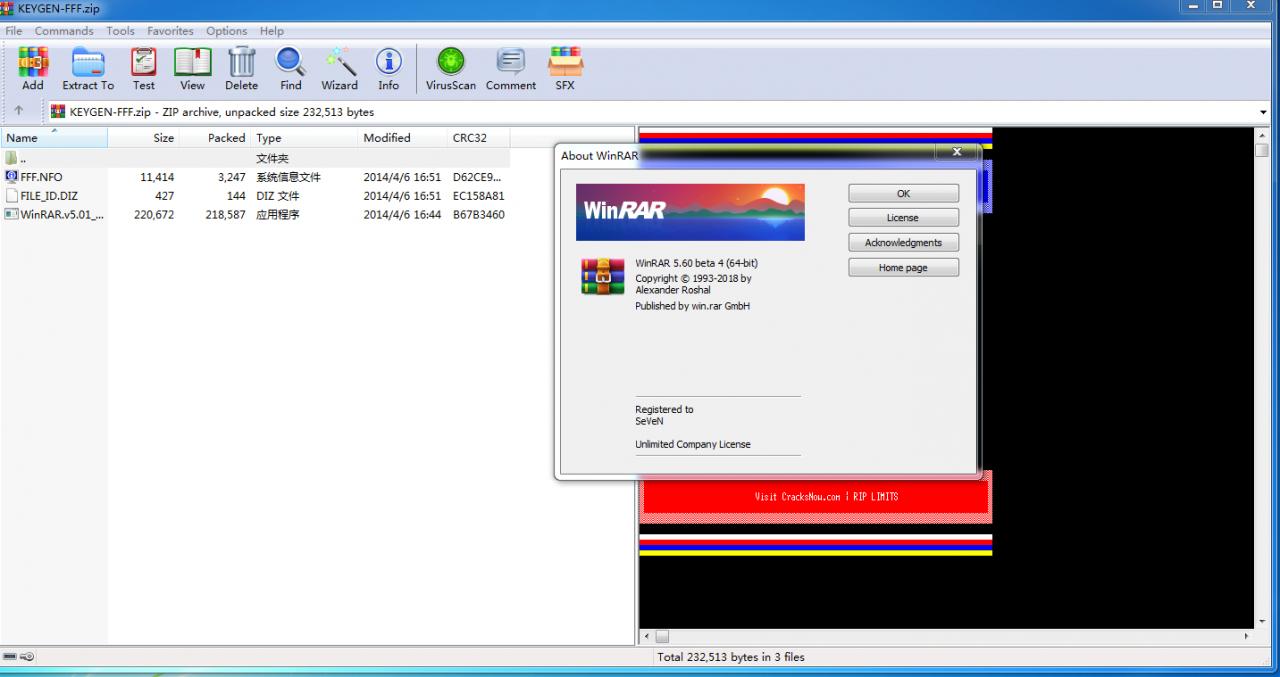
Task: Click the Delete trash can icon
Action: tap(241, 69)
